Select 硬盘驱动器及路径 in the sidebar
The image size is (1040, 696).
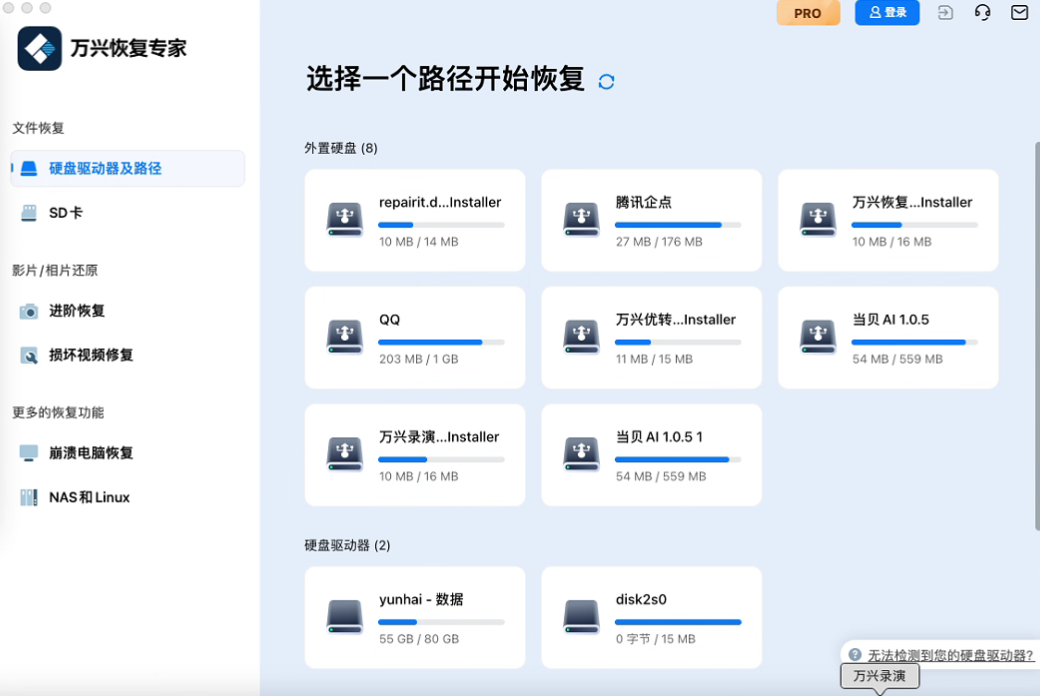click(x=127, y=169)
